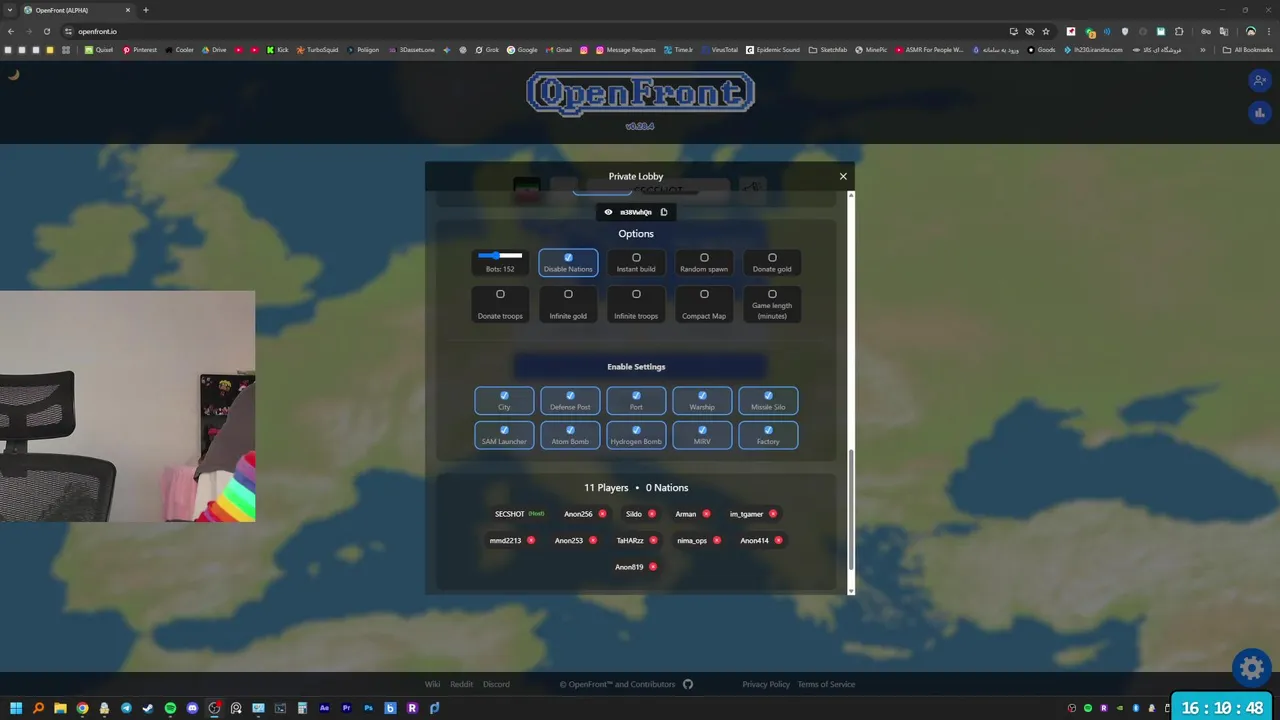
Task: Kick player Anon819 from lobby
Action: (x=653, y=567)
